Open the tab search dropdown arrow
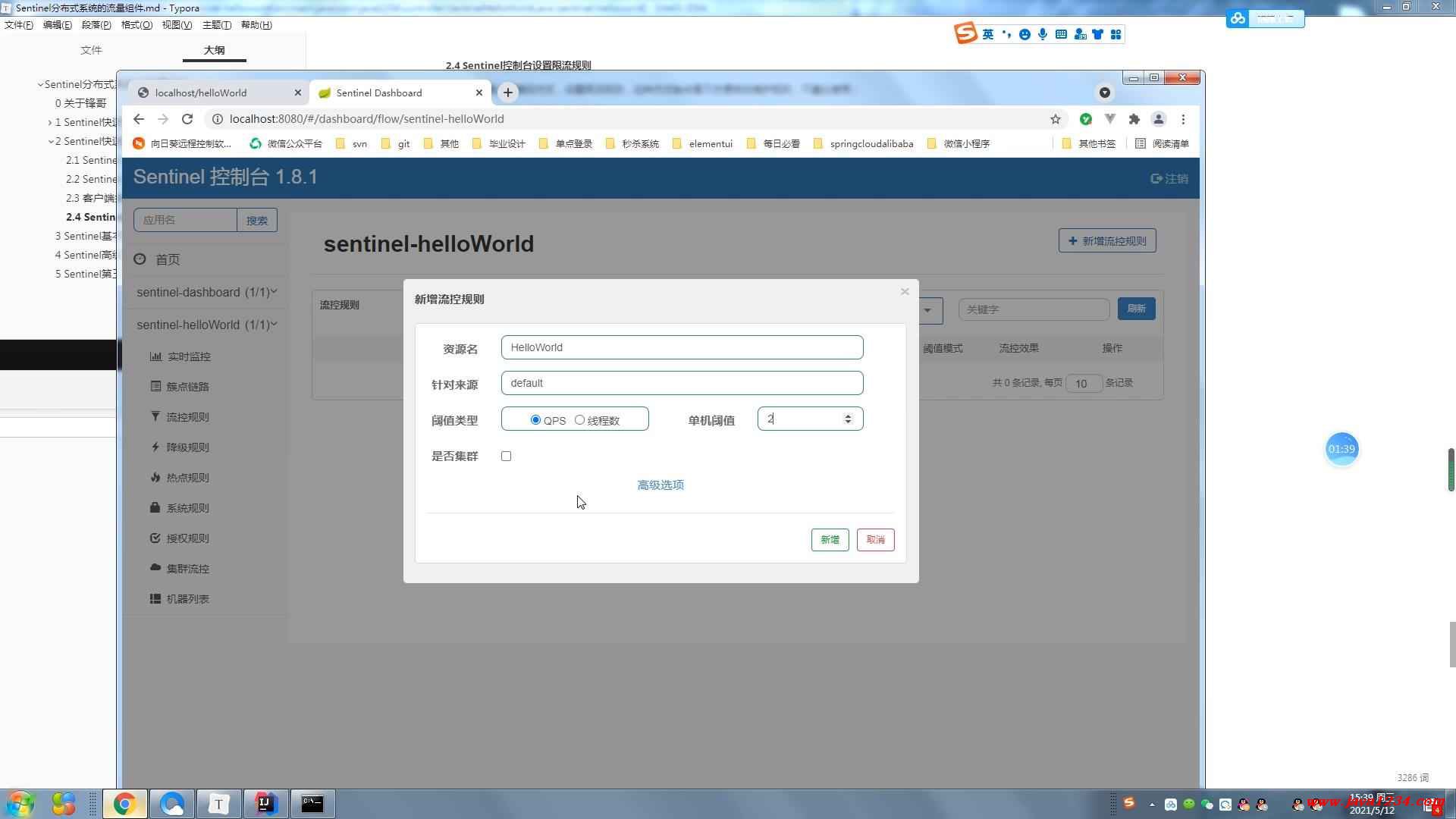Screen dimensions: 1456x819 1105,93
